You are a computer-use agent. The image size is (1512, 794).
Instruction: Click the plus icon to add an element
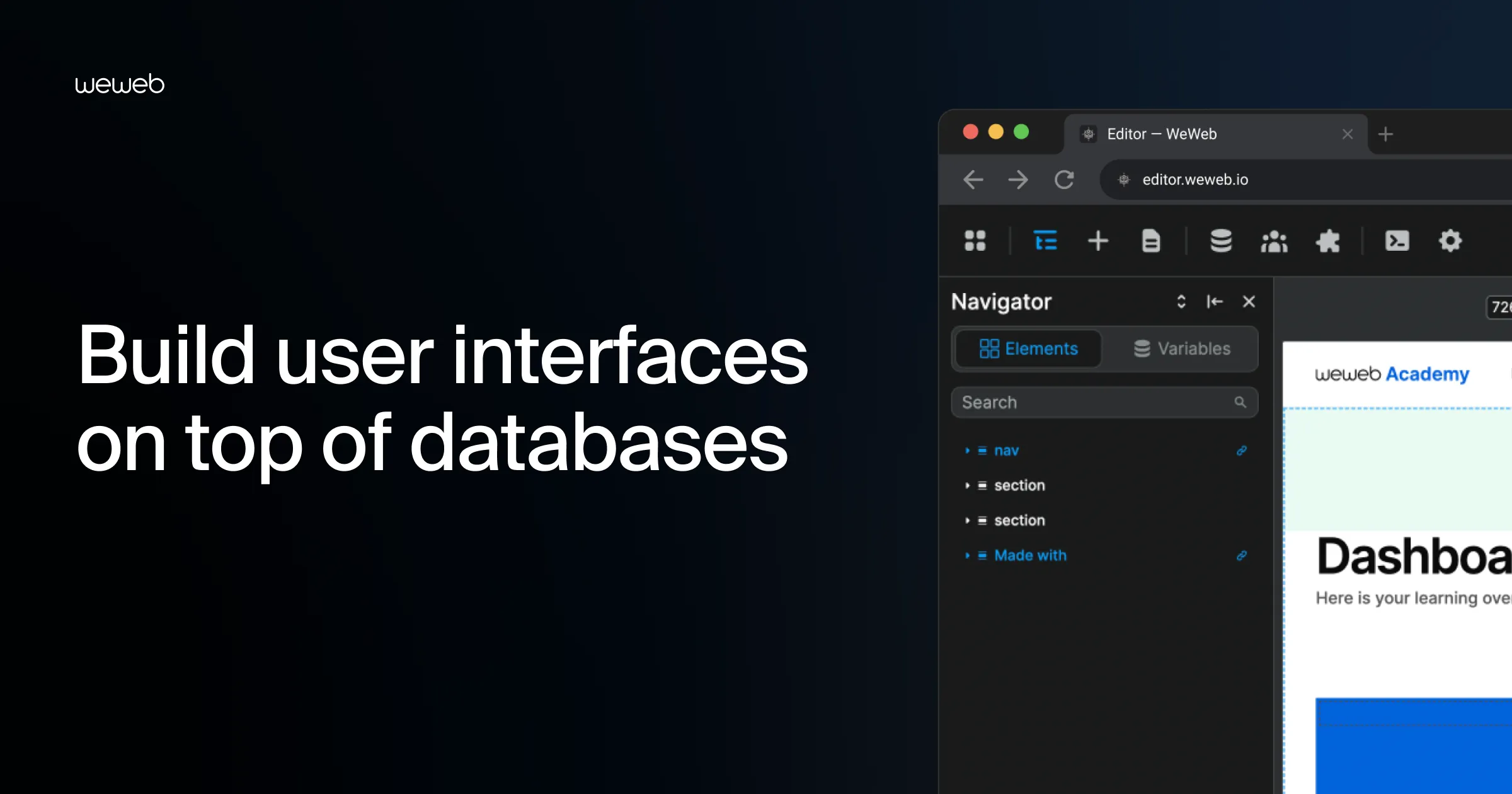click(x=1098, y=241)
